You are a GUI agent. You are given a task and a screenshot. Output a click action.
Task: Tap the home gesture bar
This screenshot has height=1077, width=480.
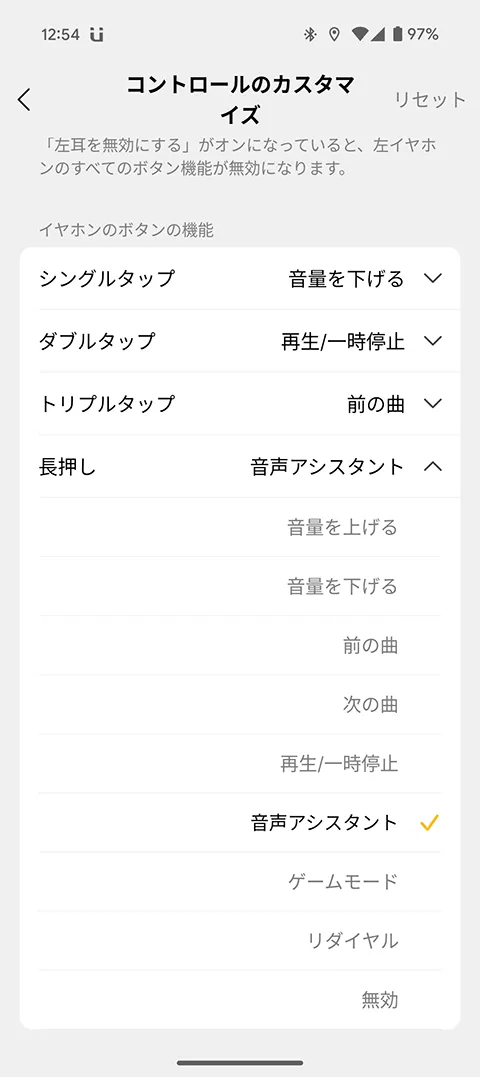(x=240, y=1063)
